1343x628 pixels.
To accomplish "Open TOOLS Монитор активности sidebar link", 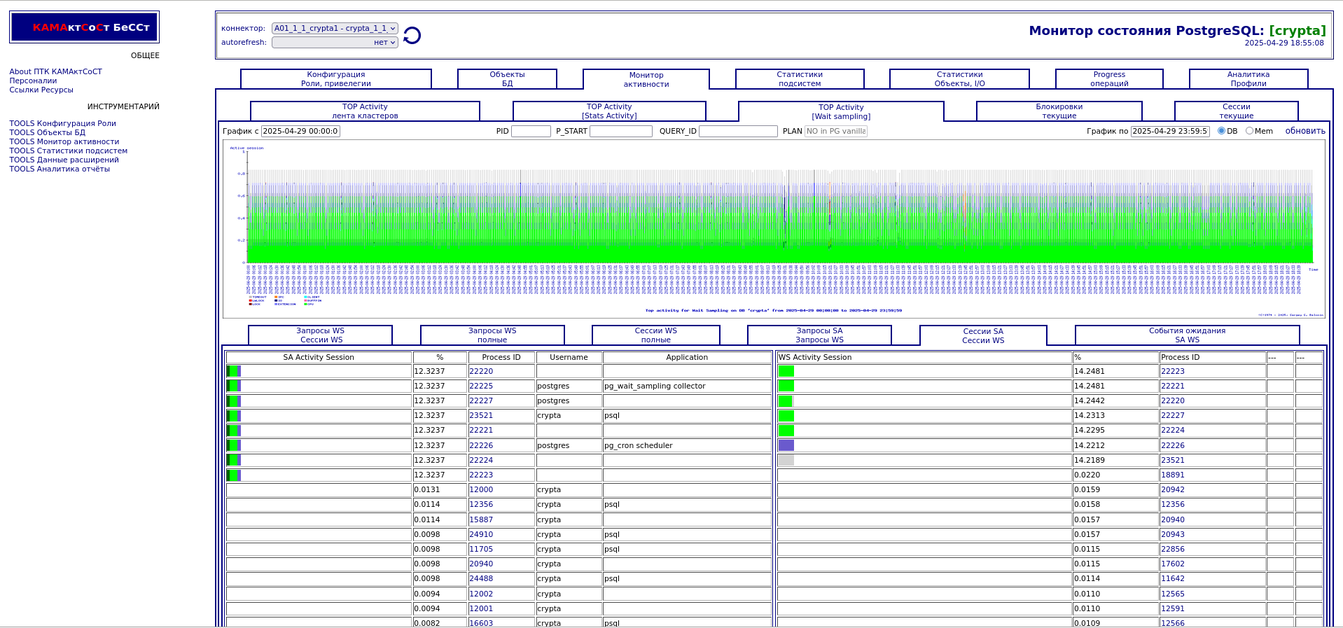I will (64, 142).
